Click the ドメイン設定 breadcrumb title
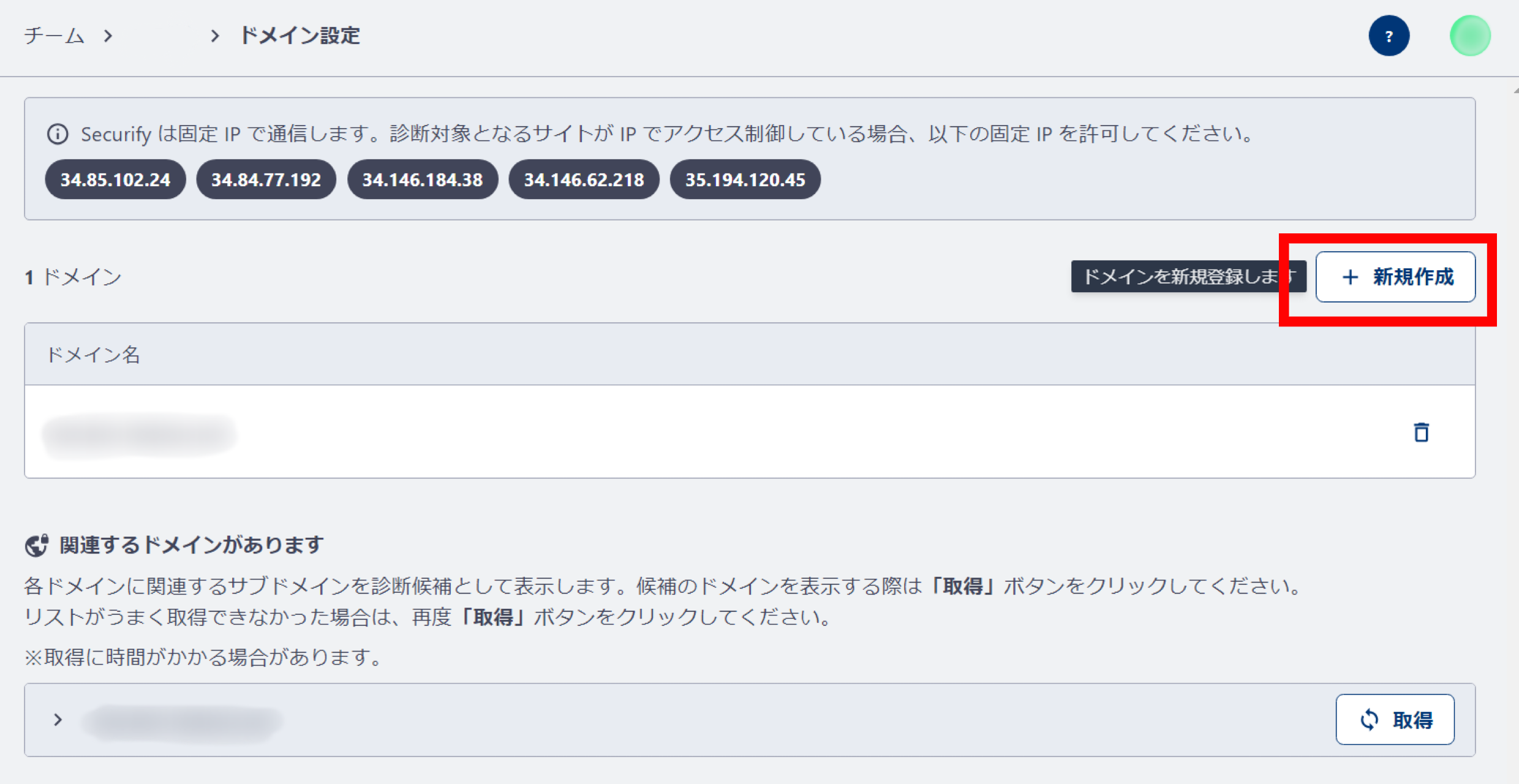The image size is (1519, 784). pos(300,36)
